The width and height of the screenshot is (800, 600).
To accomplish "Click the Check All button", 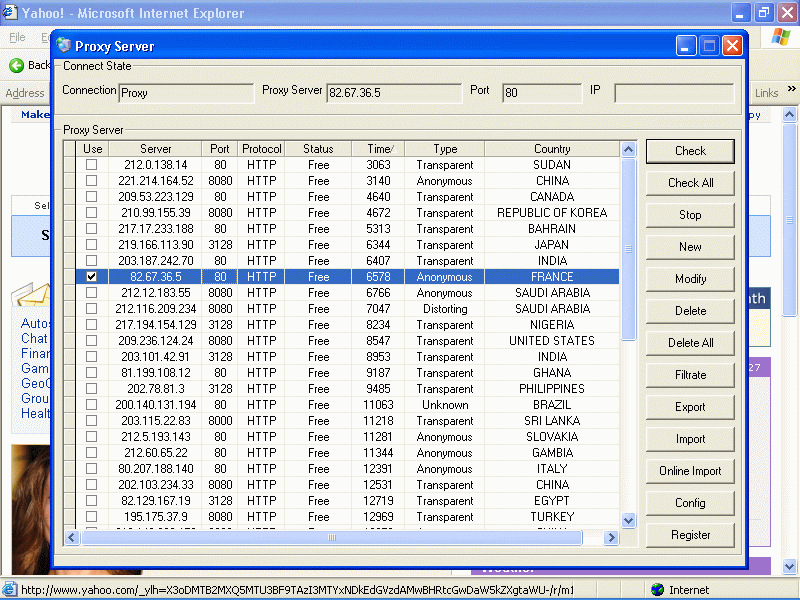I will [x=690, y=183].
